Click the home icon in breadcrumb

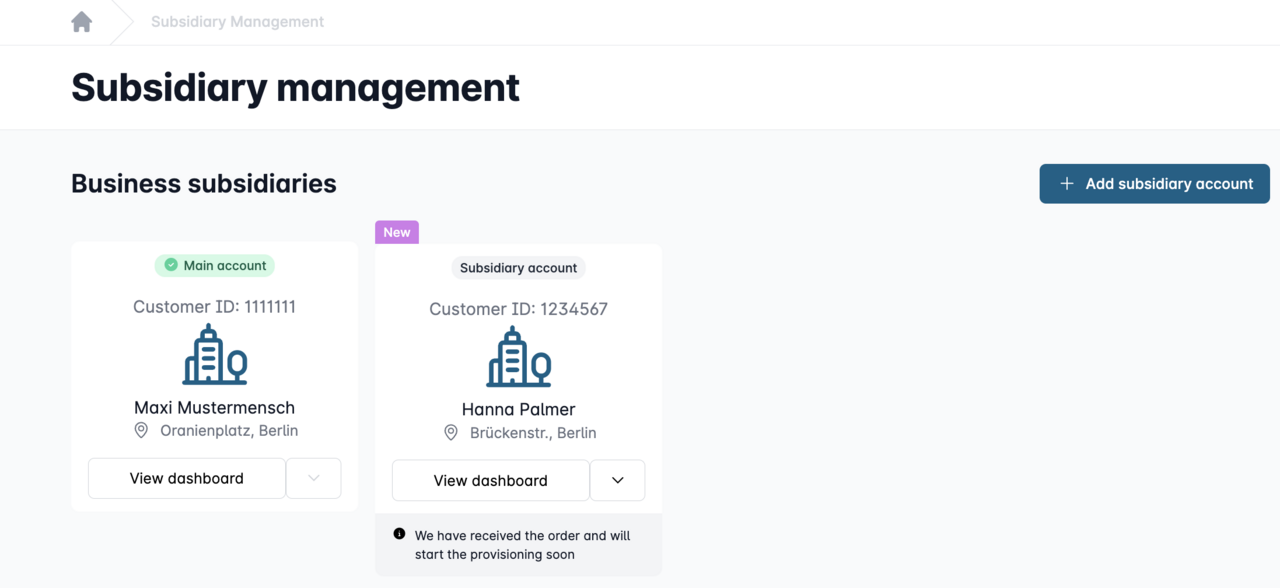pyautogui.click(x=82, y=22)
